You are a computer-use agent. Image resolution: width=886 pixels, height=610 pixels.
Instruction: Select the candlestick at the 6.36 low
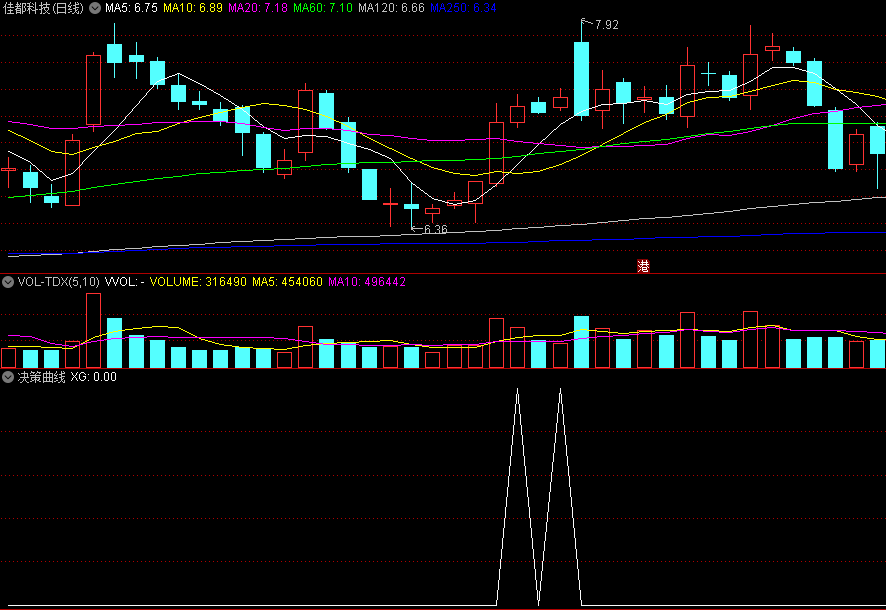[411, 206]
